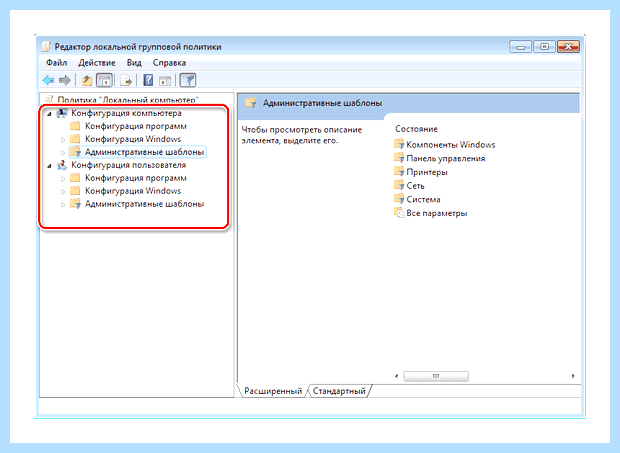
Task: Open the Справка menu
Action: pos(169,63)
